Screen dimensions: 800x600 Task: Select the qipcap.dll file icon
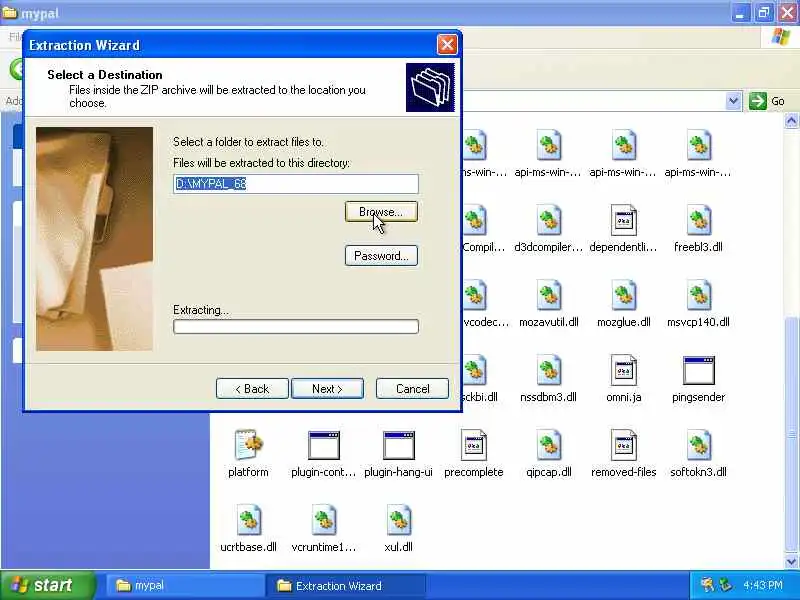(x=548, y=445)
